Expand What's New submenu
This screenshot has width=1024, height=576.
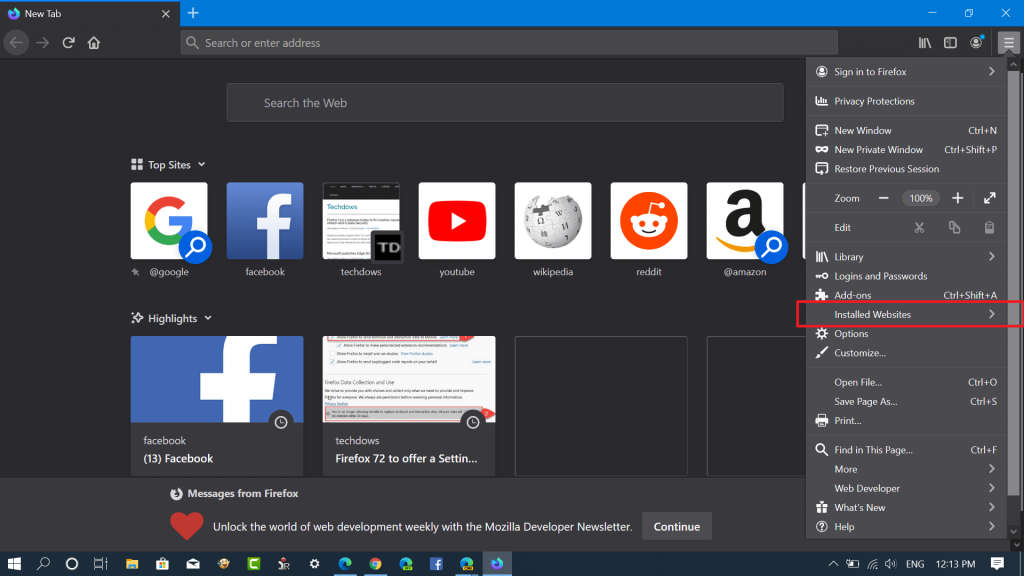(x=906, y=507)
